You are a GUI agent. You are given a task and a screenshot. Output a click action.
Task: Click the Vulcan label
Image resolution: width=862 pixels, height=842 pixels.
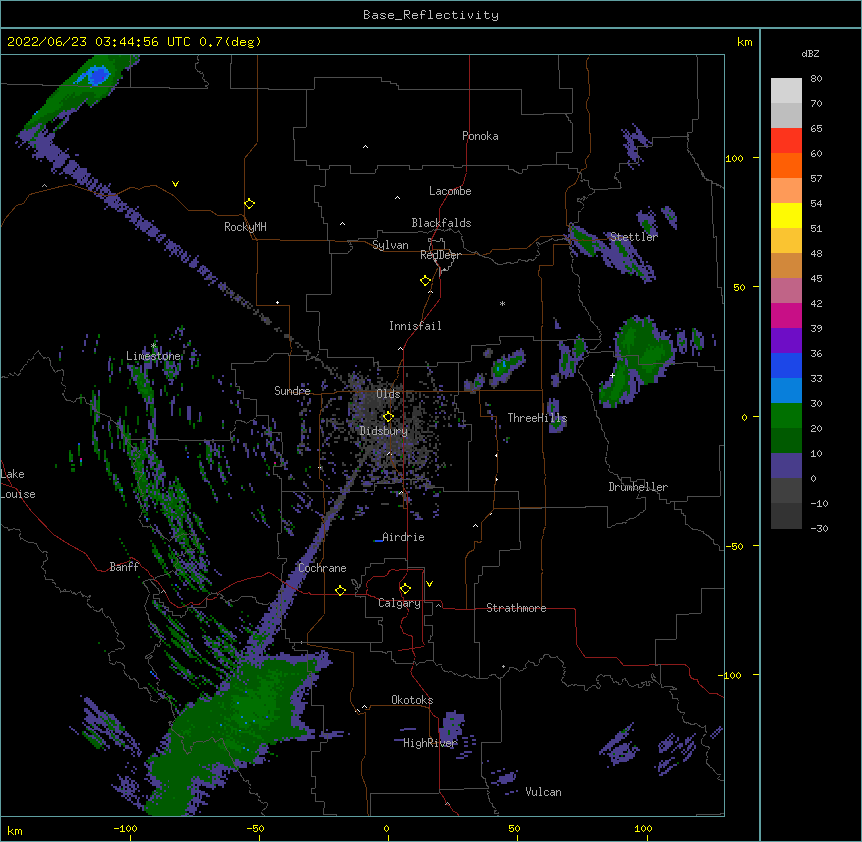tap(543, 792)
